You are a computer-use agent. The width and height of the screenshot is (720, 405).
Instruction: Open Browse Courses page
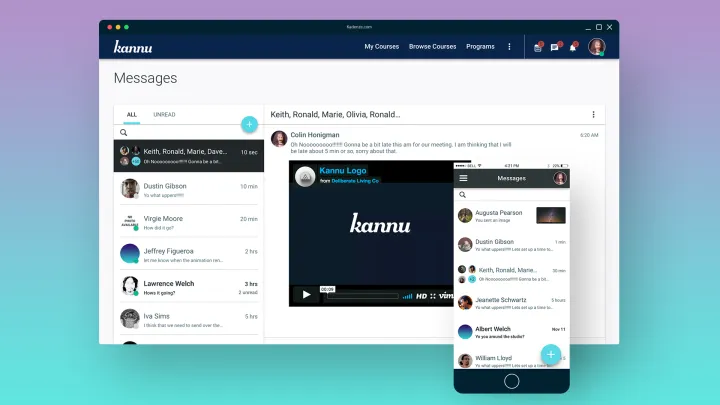[432, 47]
